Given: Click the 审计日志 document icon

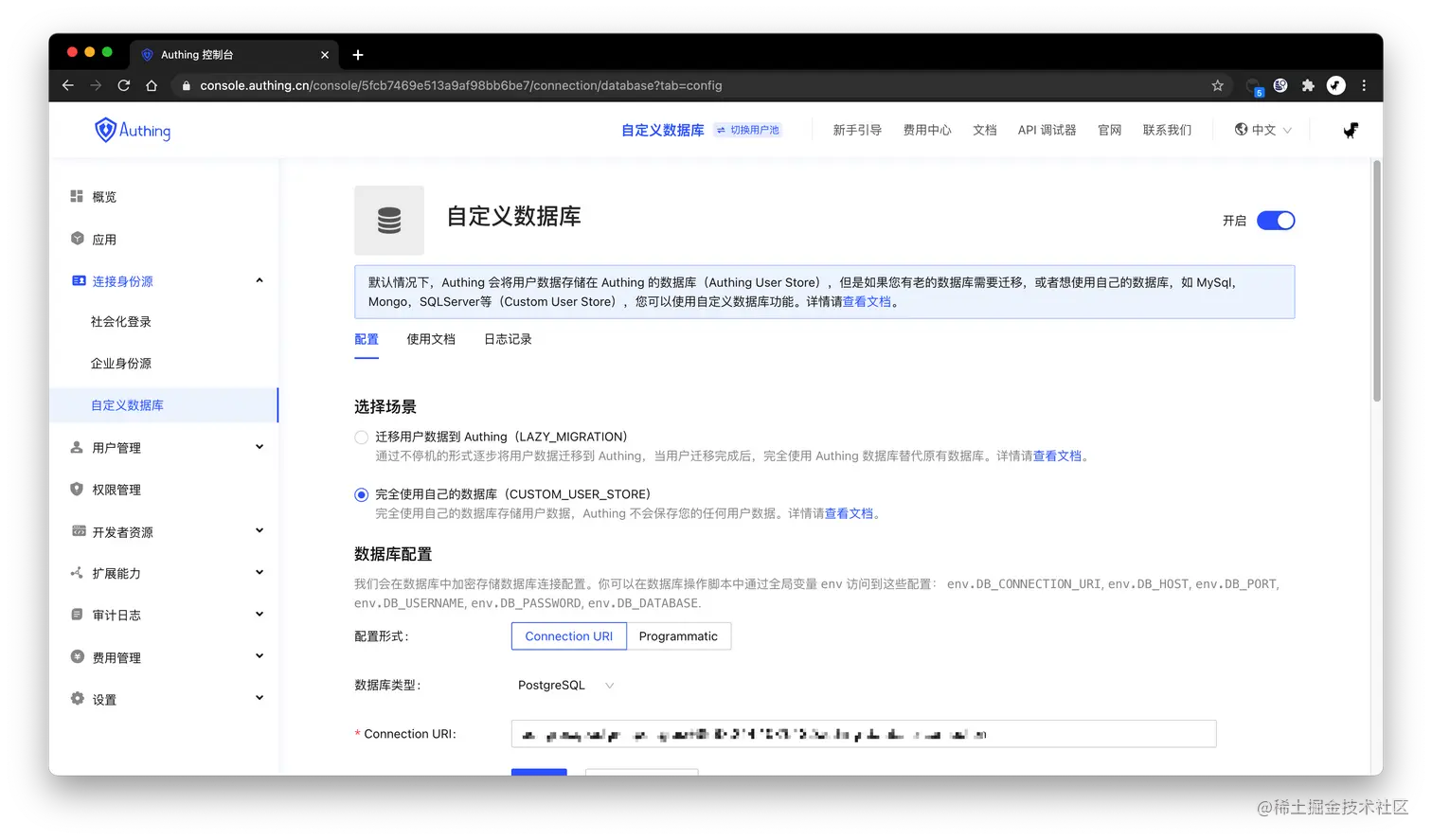Looking at the screenshot, I should point(77,615).
